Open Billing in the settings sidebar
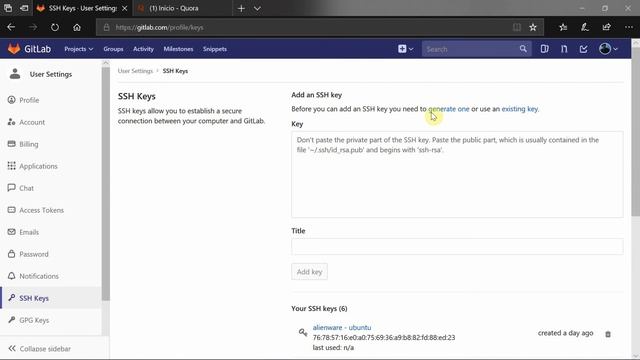The image size is (640, 360). 29,144
